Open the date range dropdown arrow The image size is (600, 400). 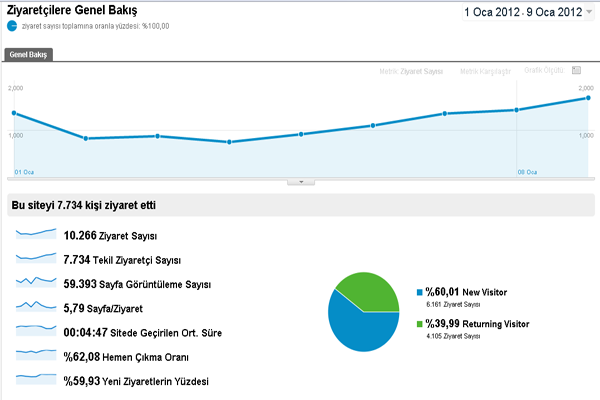pyautogui.click(x=591, y=13)
